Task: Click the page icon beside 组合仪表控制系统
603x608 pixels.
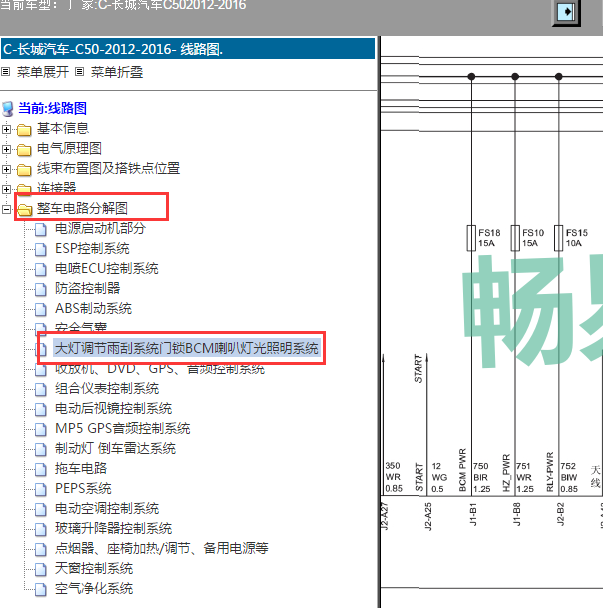Action: tap(41, 389)
